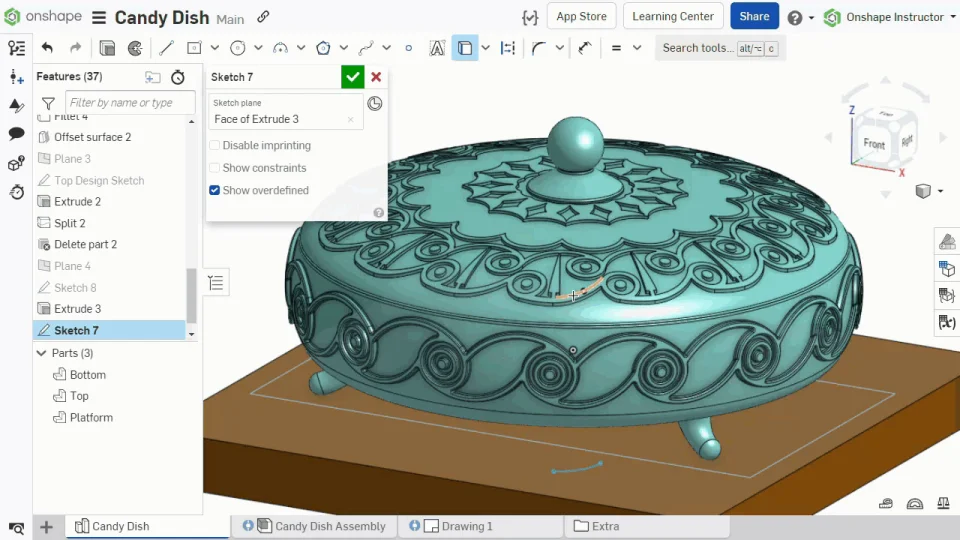Screen dimensions: 960x540
Task: Expand the circle tool dropdown arrow
Action: [x=258, y=48]
